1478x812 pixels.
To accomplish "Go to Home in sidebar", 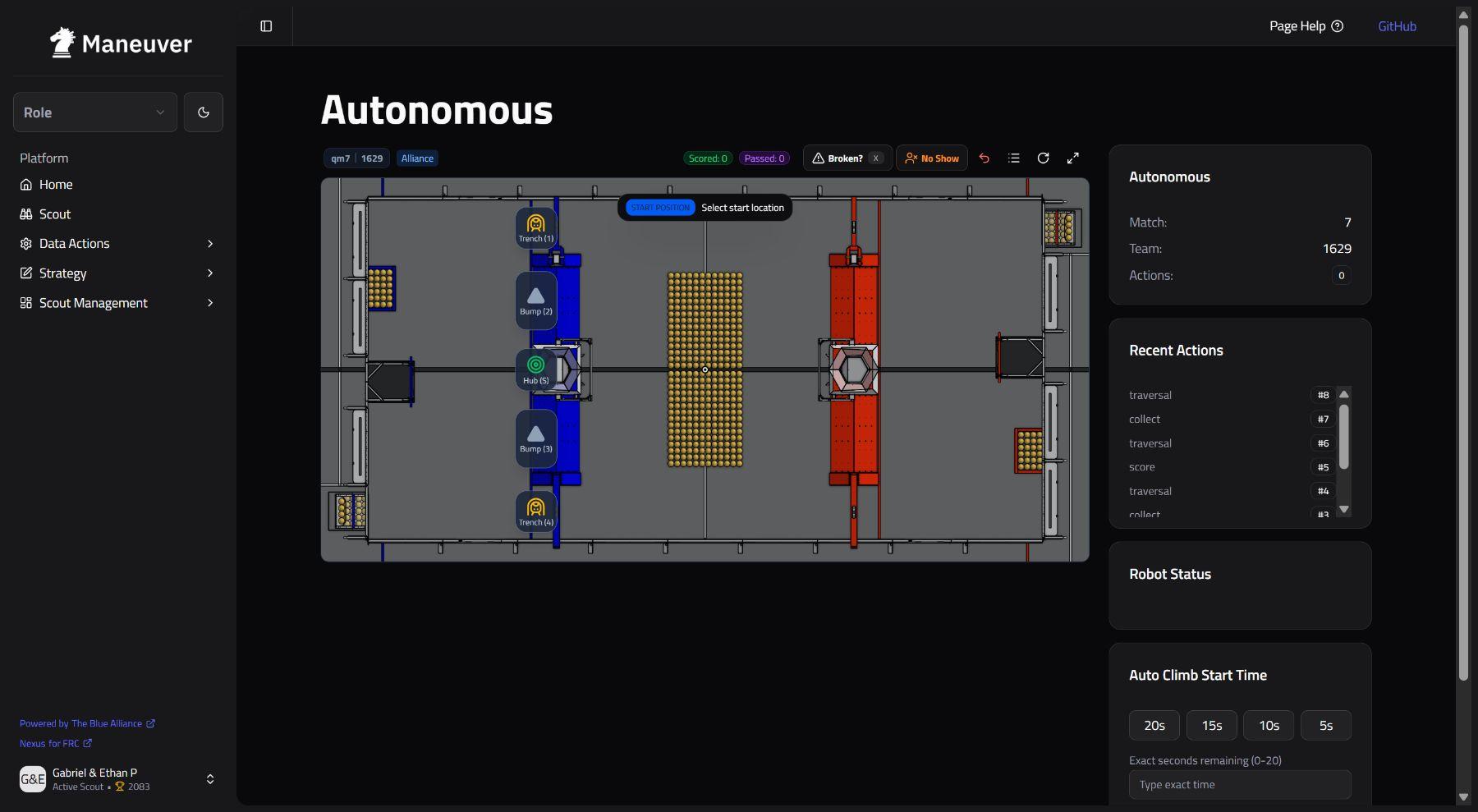I will pos(118,185).
